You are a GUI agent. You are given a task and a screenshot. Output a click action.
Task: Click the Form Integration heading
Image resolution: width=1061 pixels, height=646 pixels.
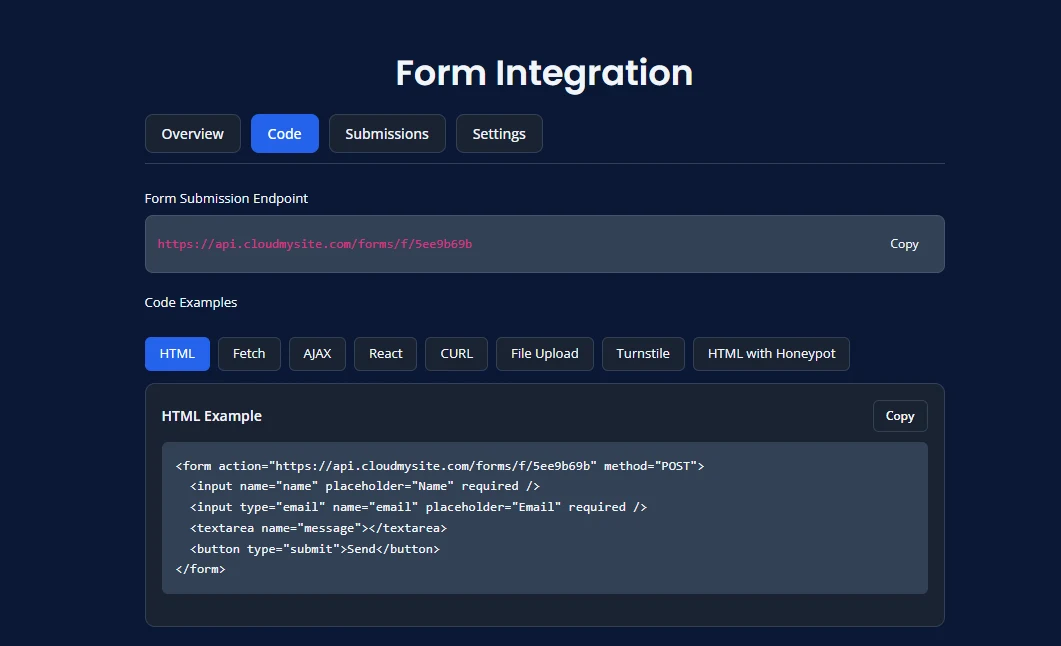(543, 73)
